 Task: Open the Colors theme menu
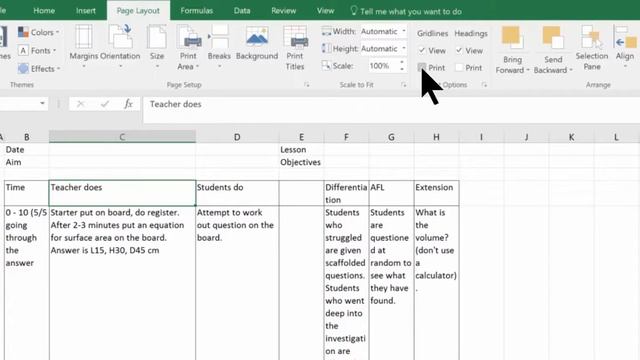point(39,32)
